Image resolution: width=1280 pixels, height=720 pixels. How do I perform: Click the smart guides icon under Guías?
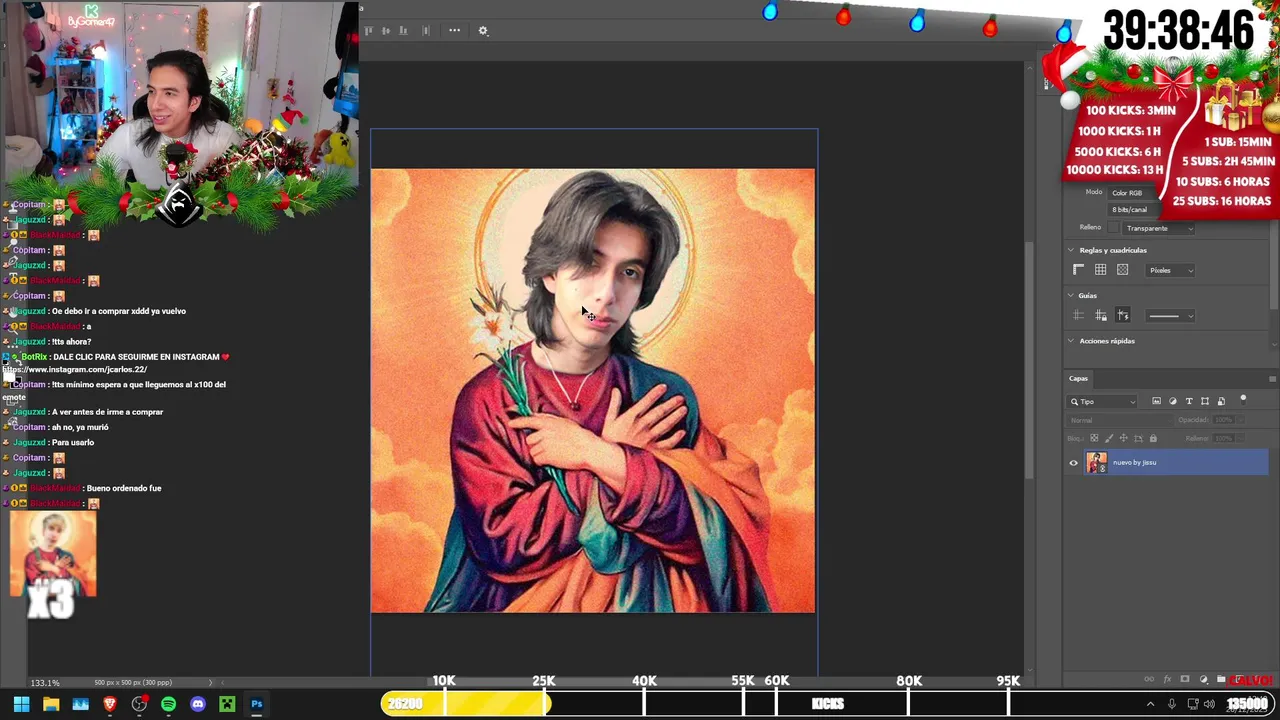click(x=1123, y=315)
